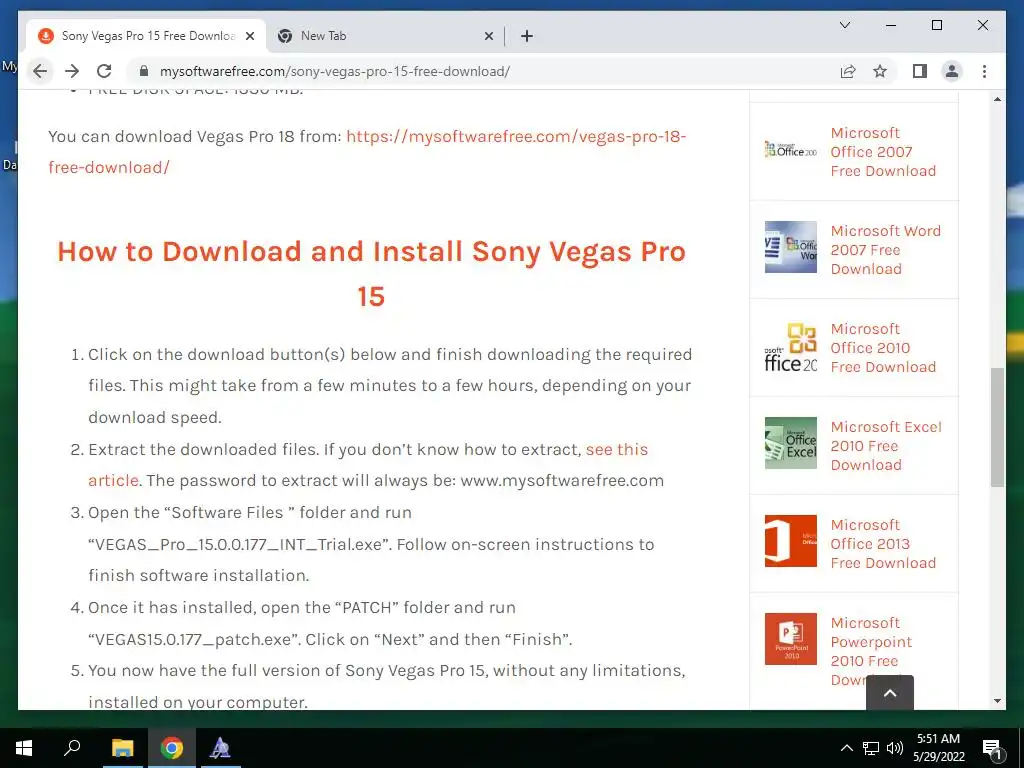This screenshot has height=768, width=1024.
Task: Open Microsoft Office 2007 Free Download link
Action: pos(883,152)
